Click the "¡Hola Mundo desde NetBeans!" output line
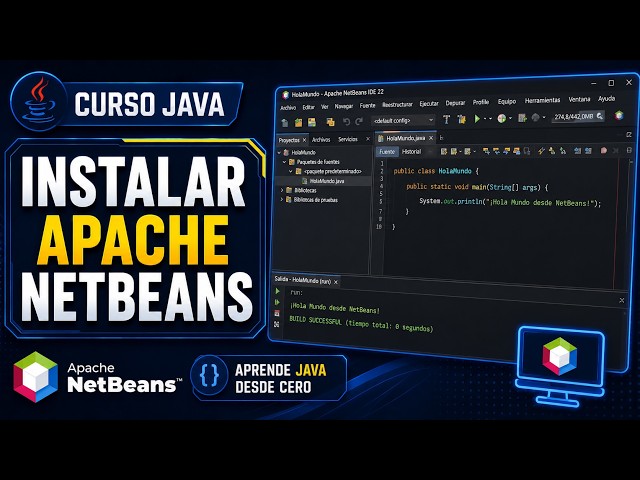 [x=335, y=308]
